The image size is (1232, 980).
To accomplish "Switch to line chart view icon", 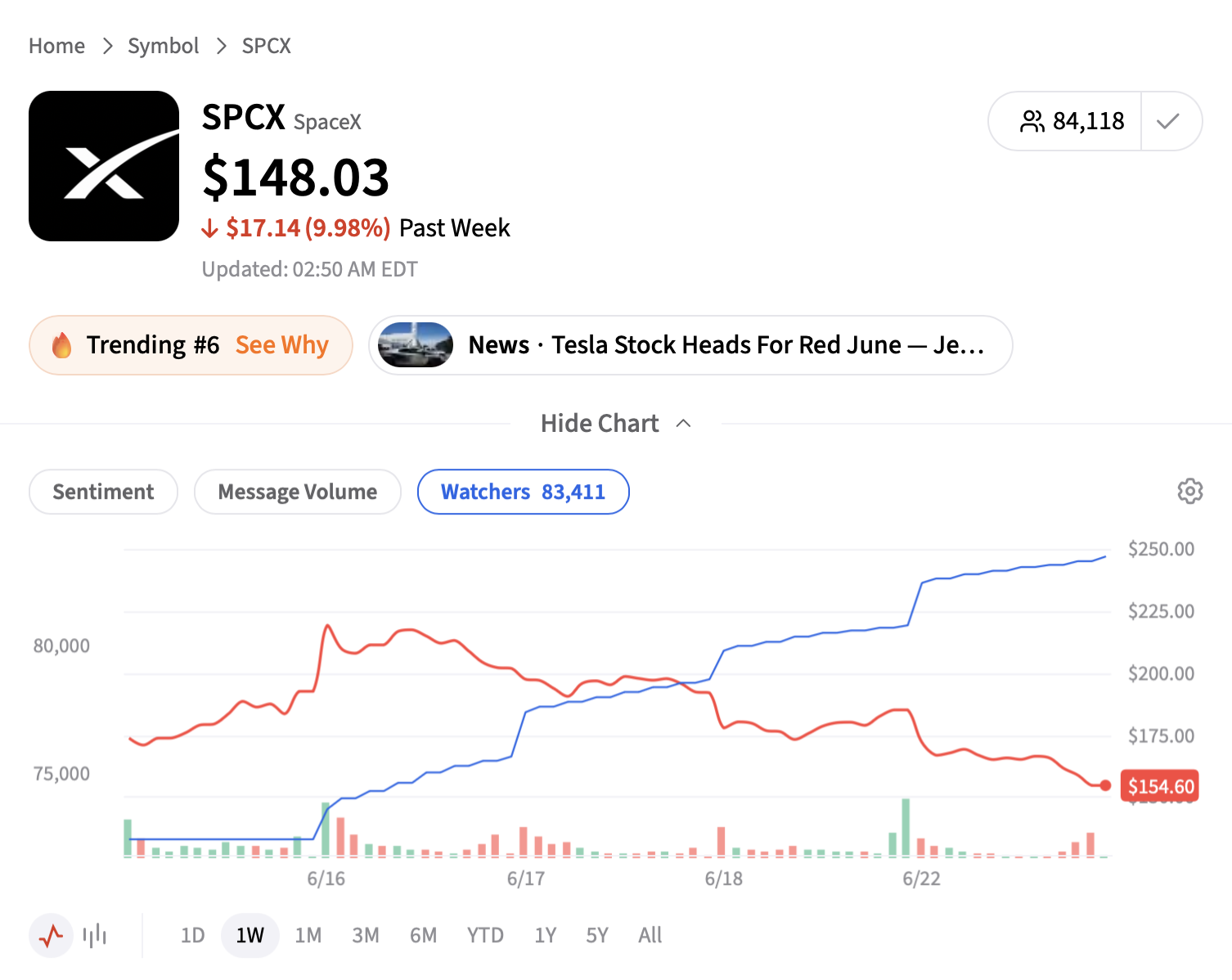I will (52, 935).
